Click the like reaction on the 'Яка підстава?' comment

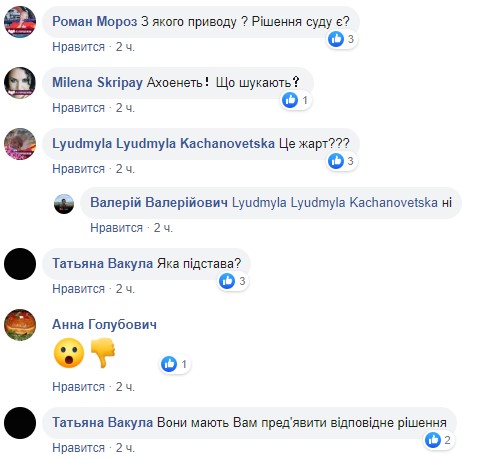(x=227, y=281)
